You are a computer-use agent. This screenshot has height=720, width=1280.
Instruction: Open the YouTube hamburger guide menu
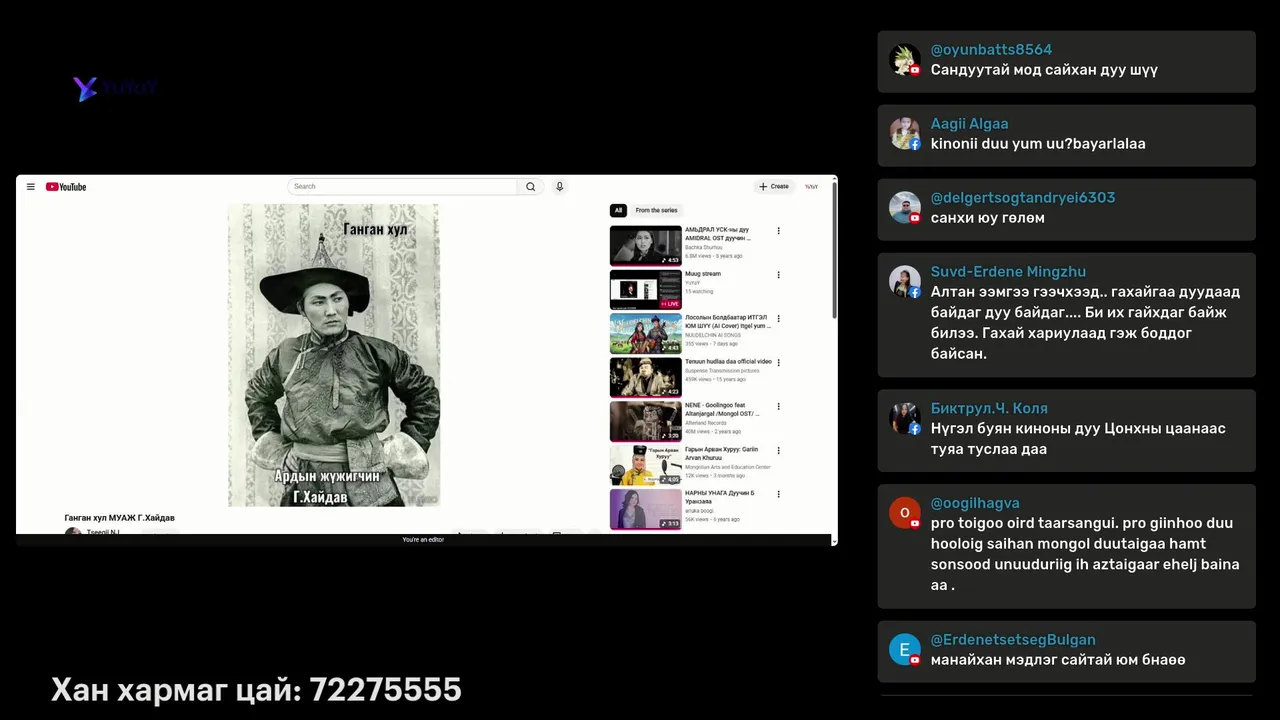(x=31, y=187)
